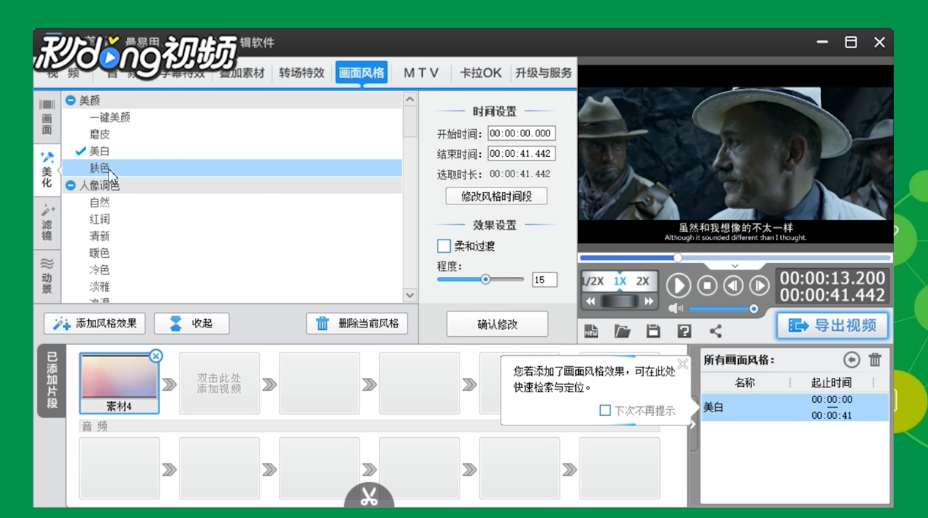Close the style tip popup
Viewport: 928px width, 518px height.
[x=682, y=364]
